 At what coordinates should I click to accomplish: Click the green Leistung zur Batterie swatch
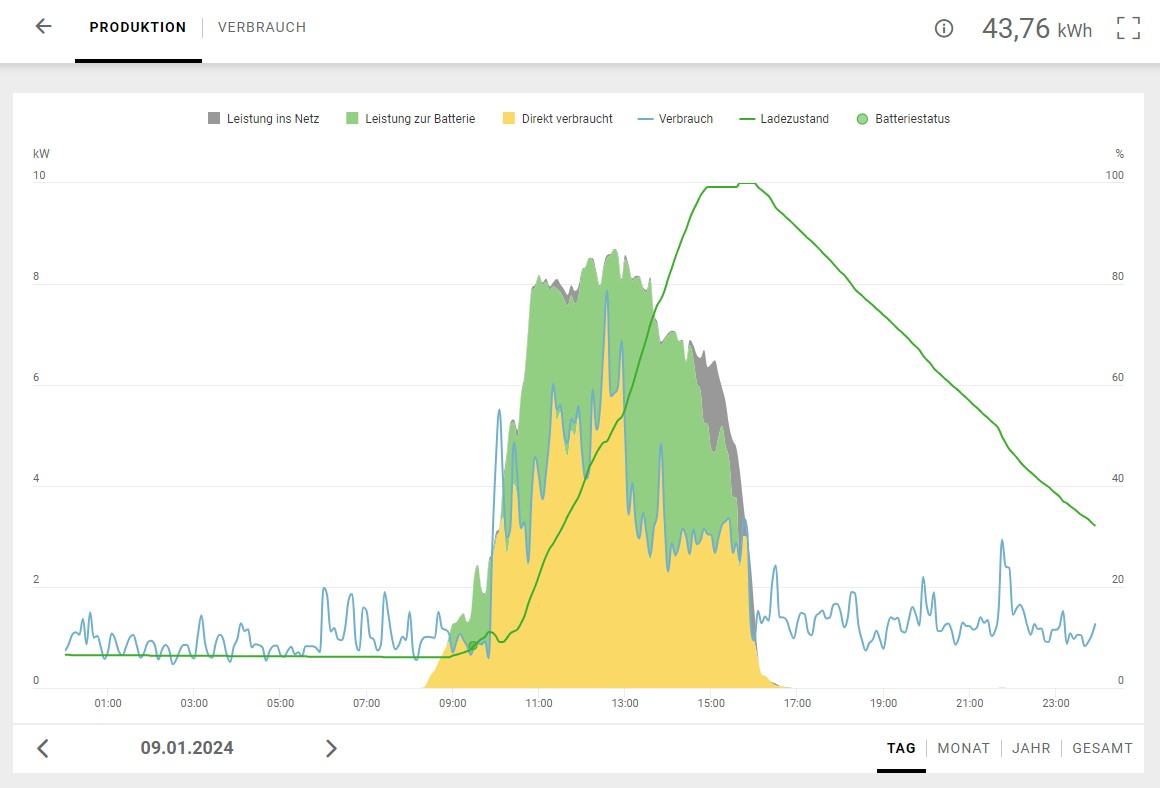pos(352,118)
